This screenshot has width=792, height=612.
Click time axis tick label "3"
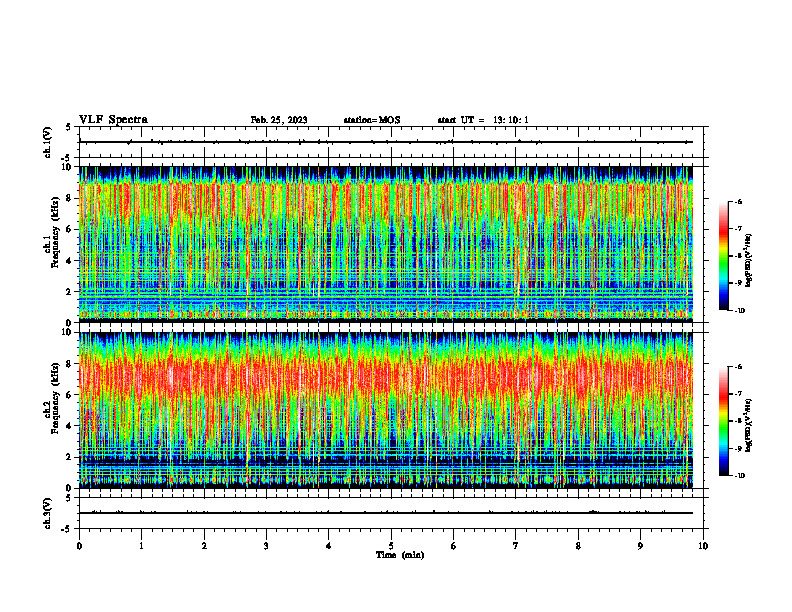[x=266, y=546]
